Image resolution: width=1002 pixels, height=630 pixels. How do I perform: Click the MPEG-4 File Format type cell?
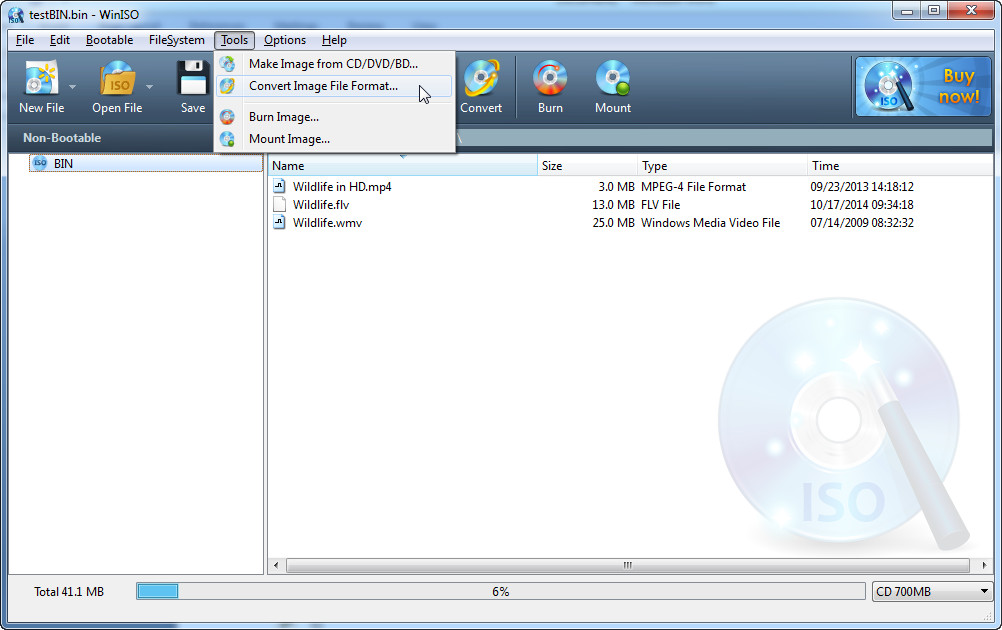[x=693, y=187]
